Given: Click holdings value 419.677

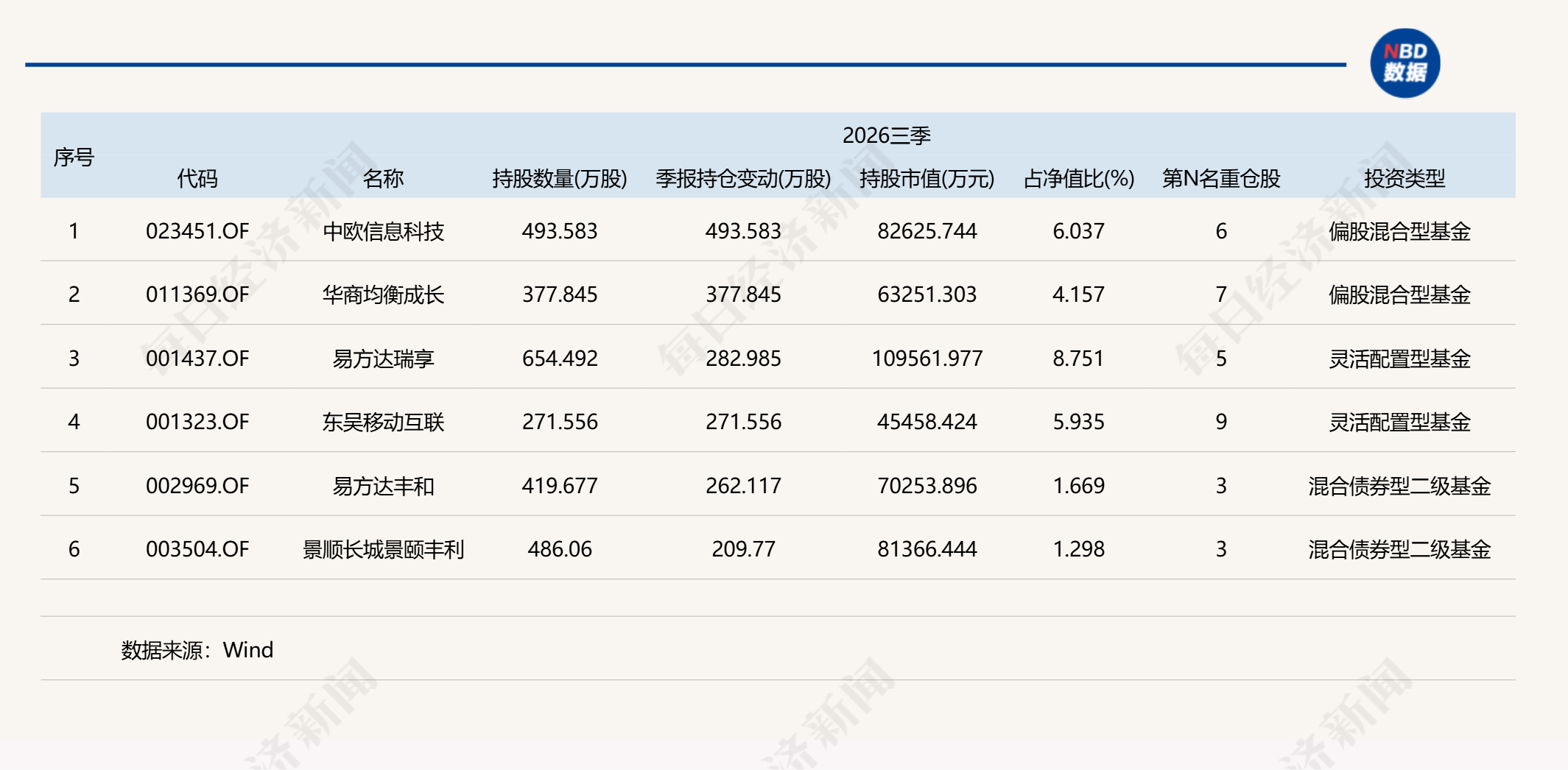Looking at the screenshot, I should click(560, 486).
